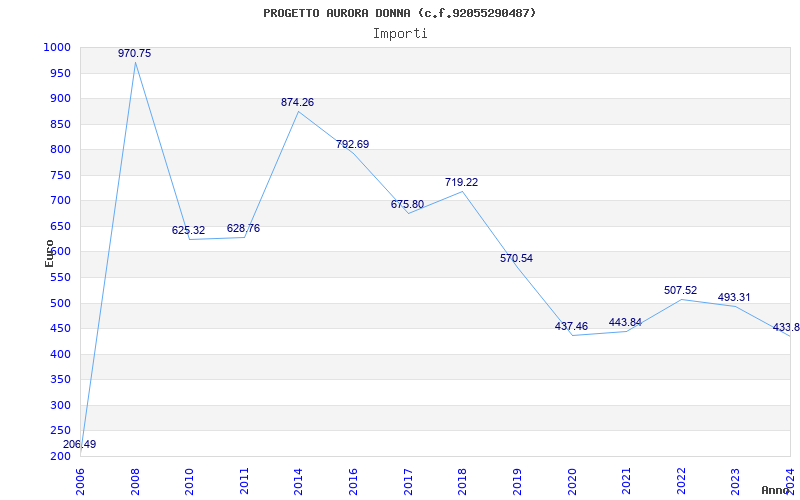Click the 2016 x-axis year label

[354, 481]
